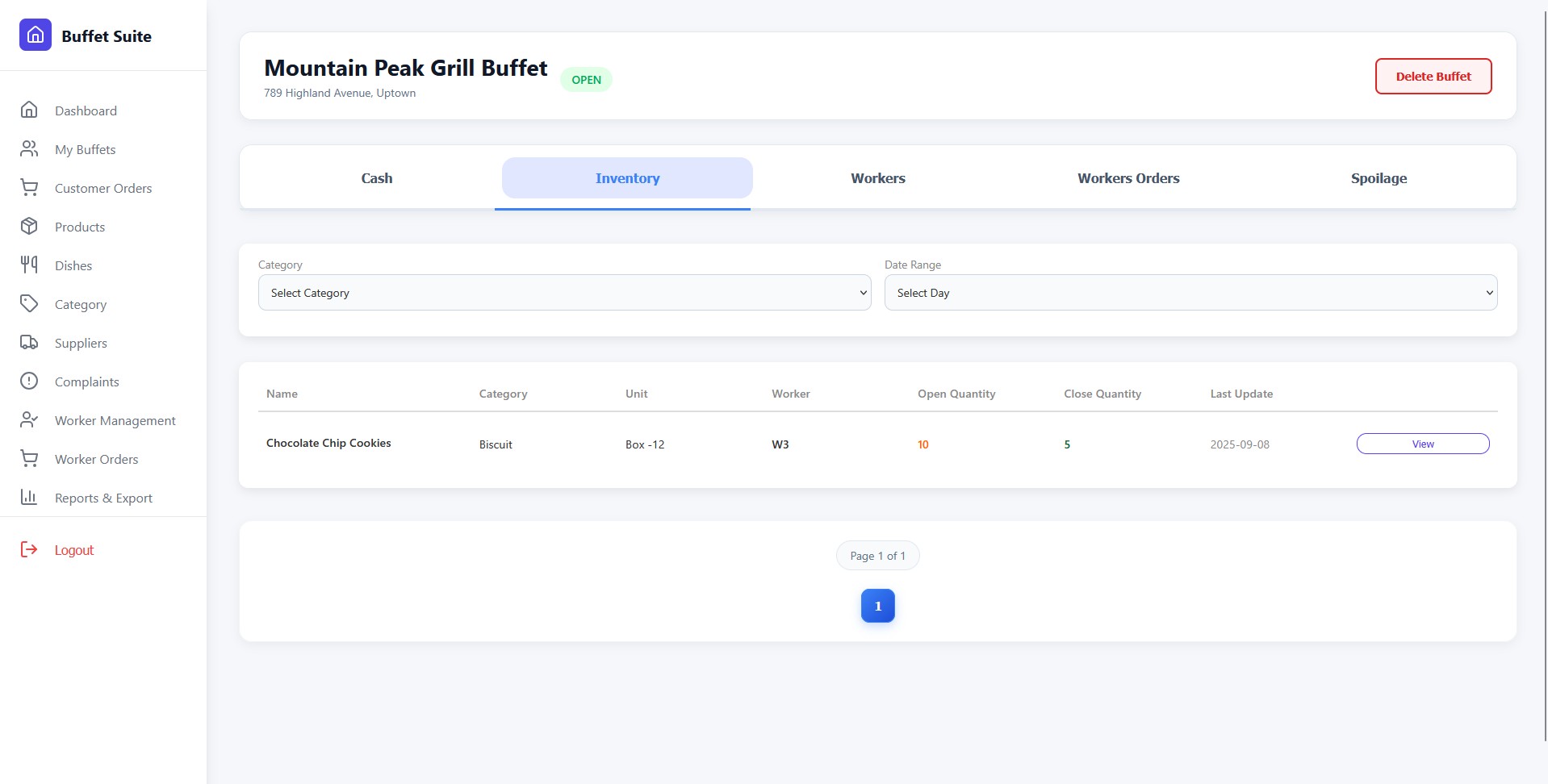The image size is (1548, 784).
Task: Switch to the Spoilage tab
Action: tap(1378, 177)
